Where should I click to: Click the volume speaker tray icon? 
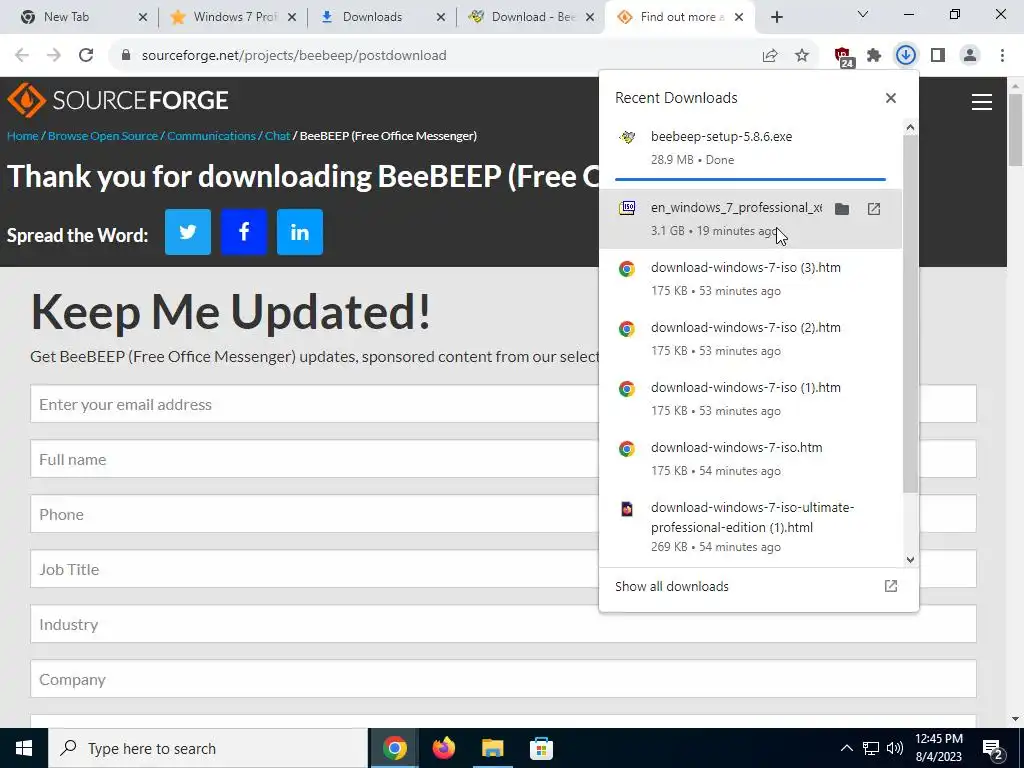[895, 748]
